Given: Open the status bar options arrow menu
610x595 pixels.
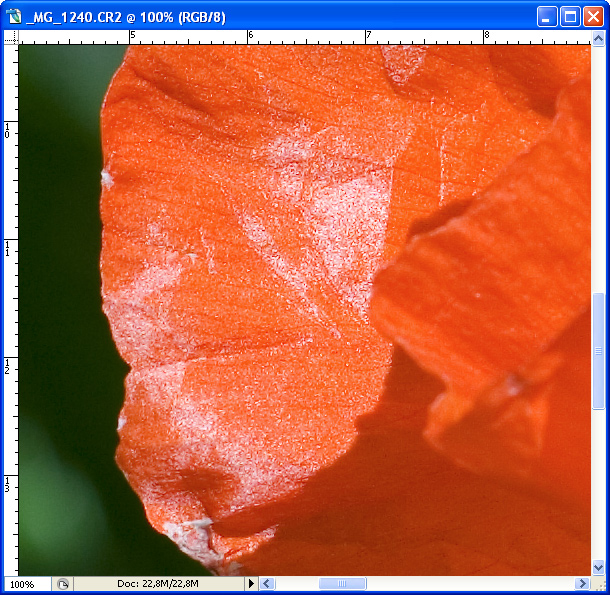Looking at the screenshot, I should pyautogui.click(x=251, y=583).
